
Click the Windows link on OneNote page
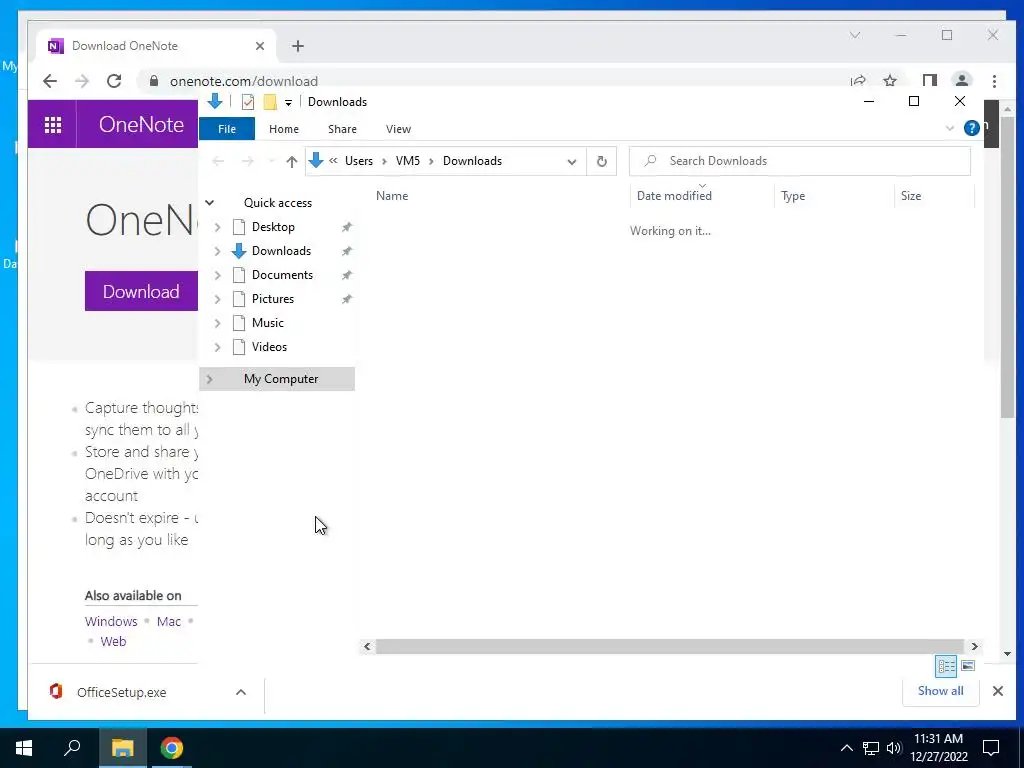pos(111,621)
